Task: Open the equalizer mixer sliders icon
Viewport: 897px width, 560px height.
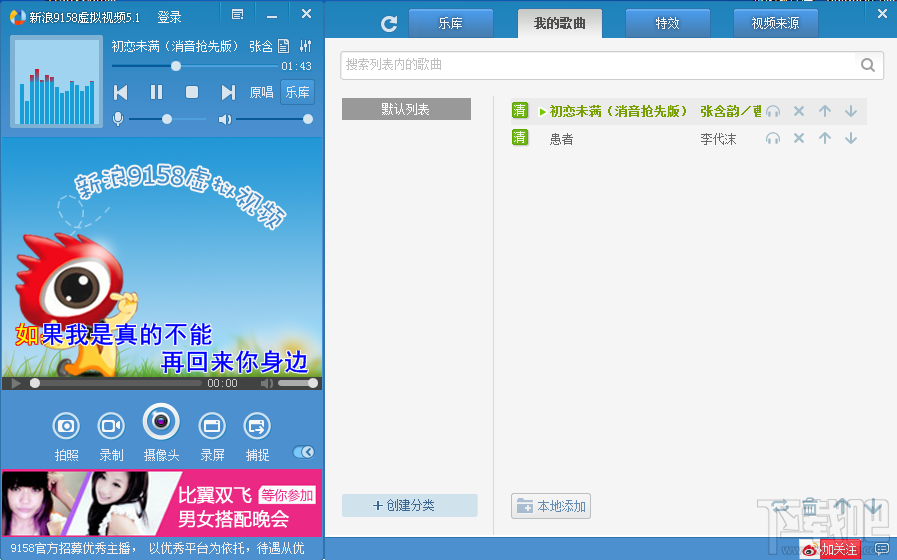Action: point(305,46)
